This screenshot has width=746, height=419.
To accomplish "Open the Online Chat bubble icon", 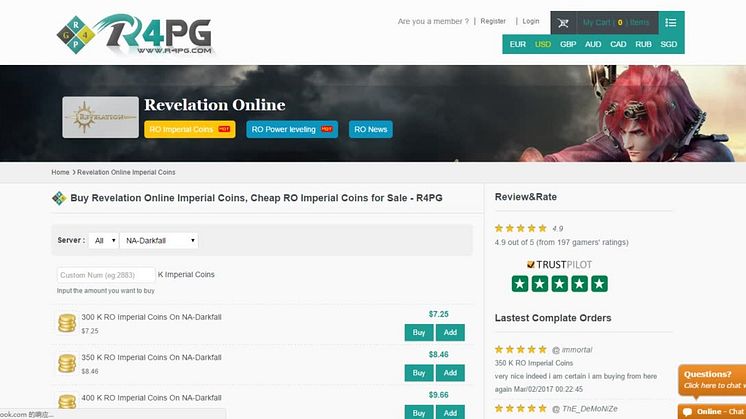I will (687, 412).
